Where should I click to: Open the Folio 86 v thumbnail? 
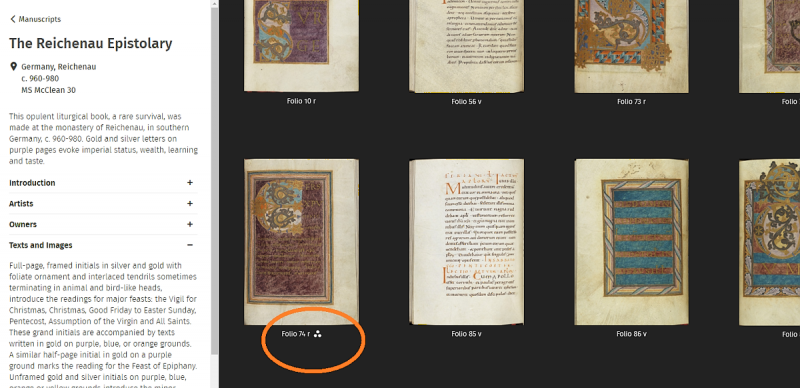(x=632, y=241)
